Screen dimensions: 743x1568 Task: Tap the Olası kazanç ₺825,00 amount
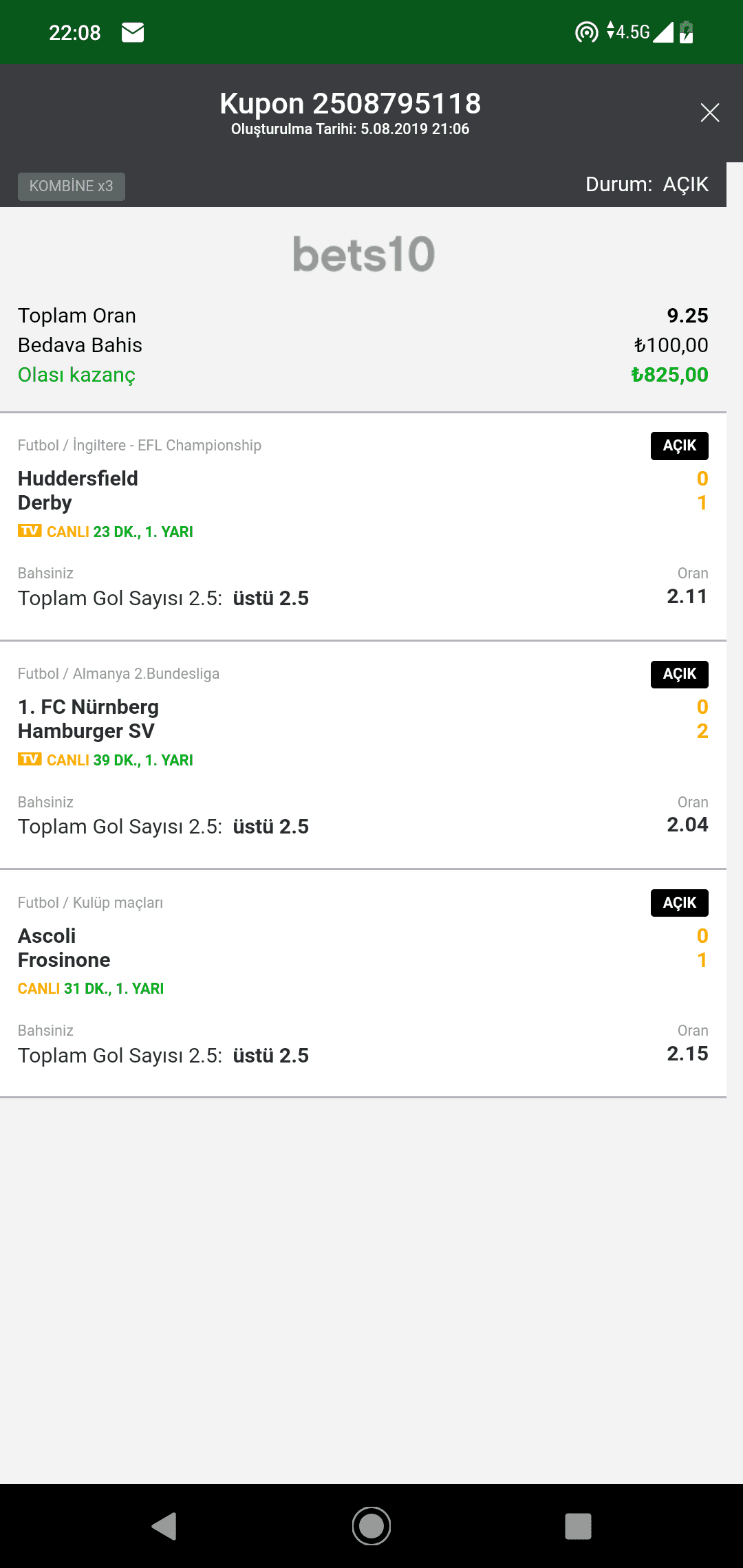[669, 375]
